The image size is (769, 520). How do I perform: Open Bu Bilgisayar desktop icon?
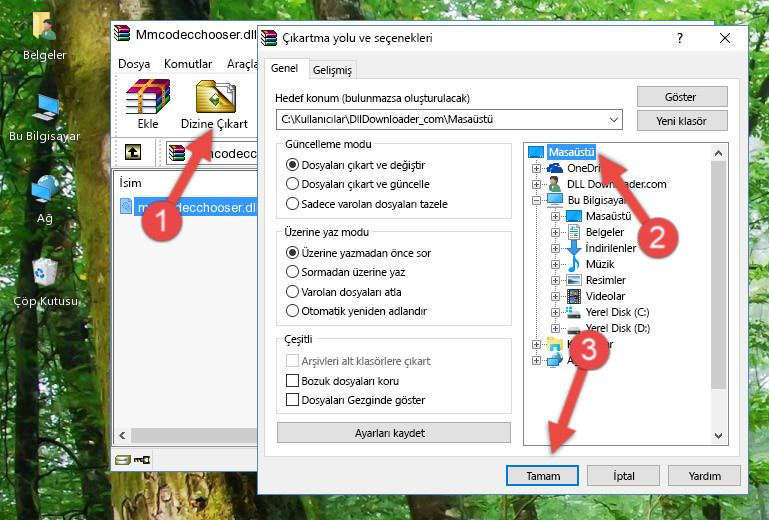click(45, 108)
